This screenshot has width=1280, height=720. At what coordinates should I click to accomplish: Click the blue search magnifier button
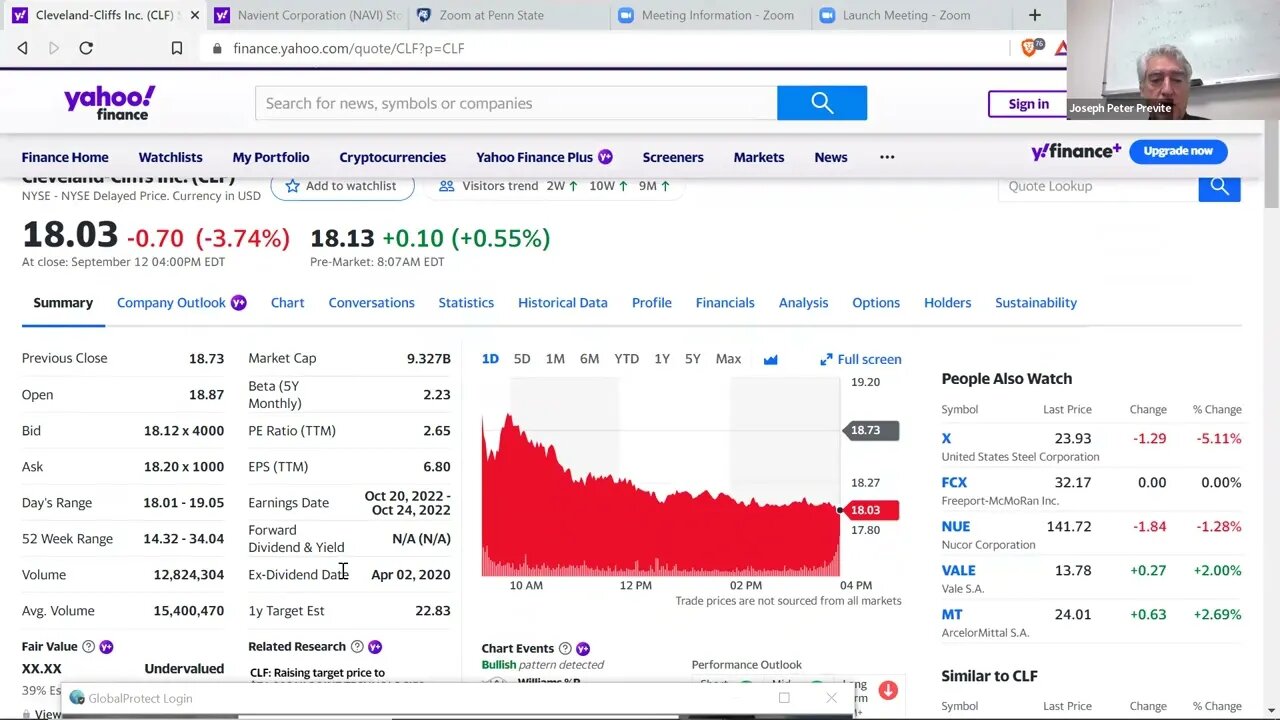(x=822, y=103)
